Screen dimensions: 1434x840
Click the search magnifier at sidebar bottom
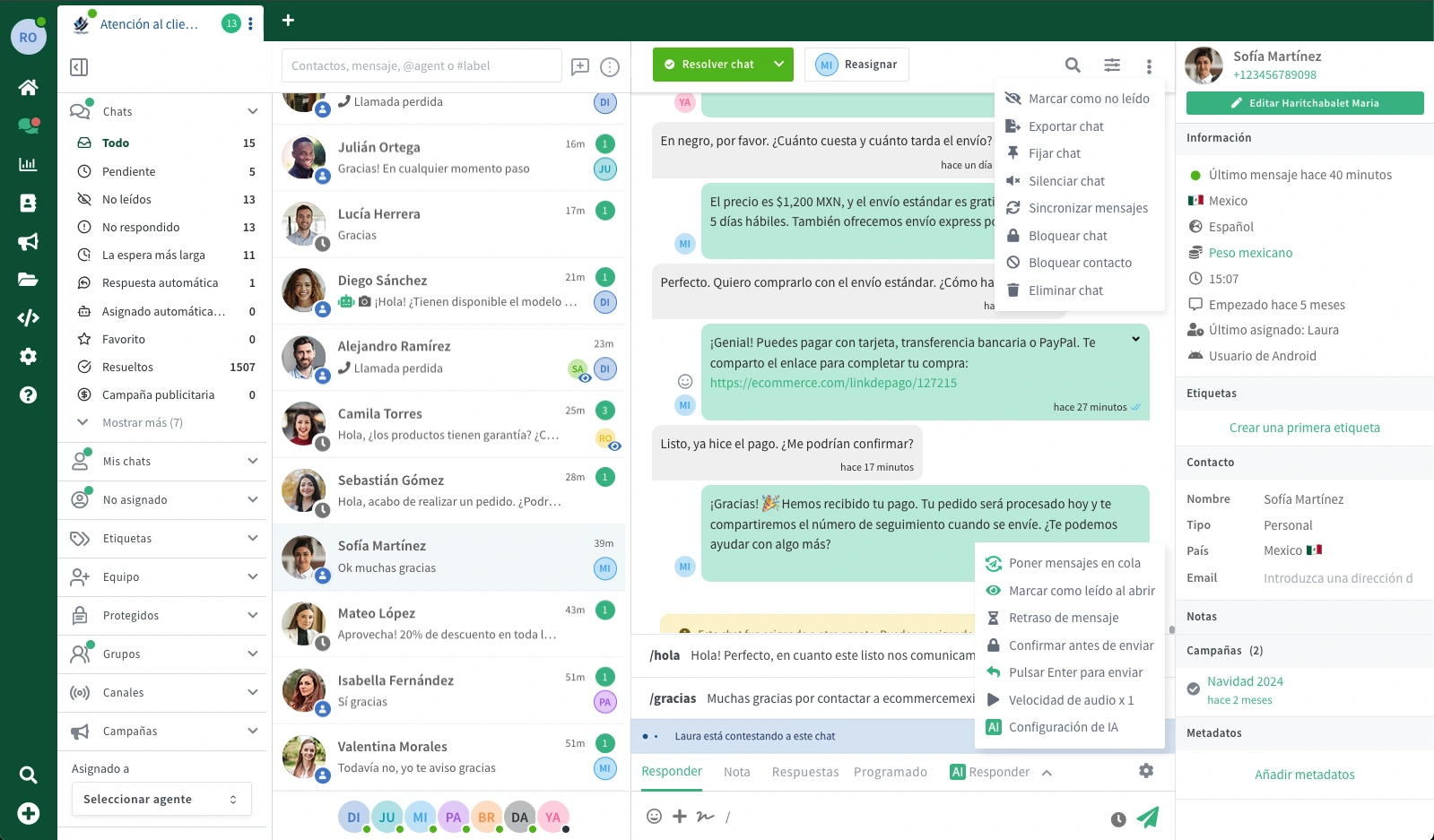28,775
